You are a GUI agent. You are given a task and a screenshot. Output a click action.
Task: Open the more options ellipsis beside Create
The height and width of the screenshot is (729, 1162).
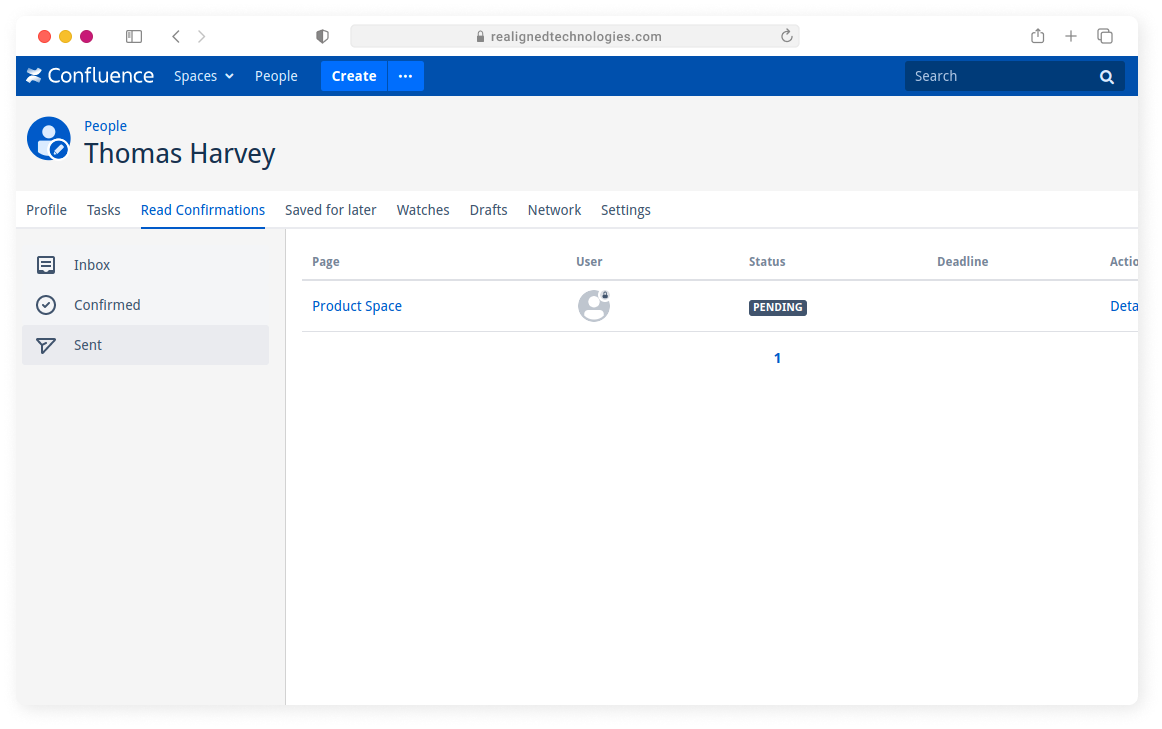(405, 76)
